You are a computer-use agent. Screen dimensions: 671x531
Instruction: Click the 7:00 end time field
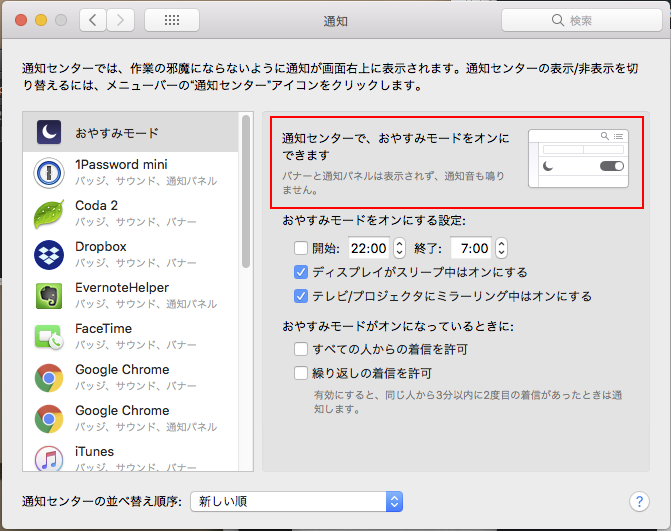click(x=471, y=248)
